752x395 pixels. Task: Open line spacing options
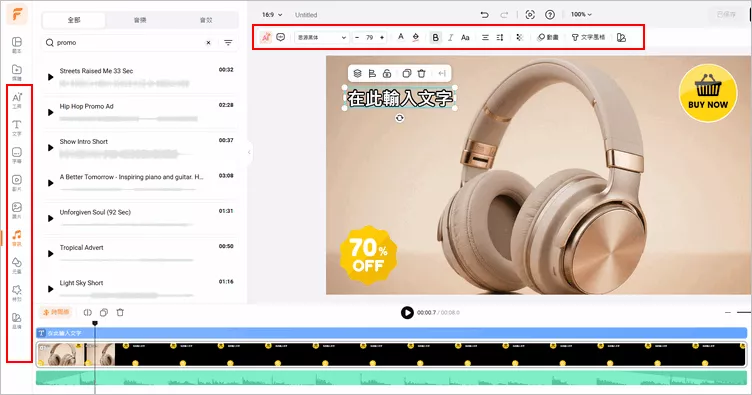[x=500, y=37]
